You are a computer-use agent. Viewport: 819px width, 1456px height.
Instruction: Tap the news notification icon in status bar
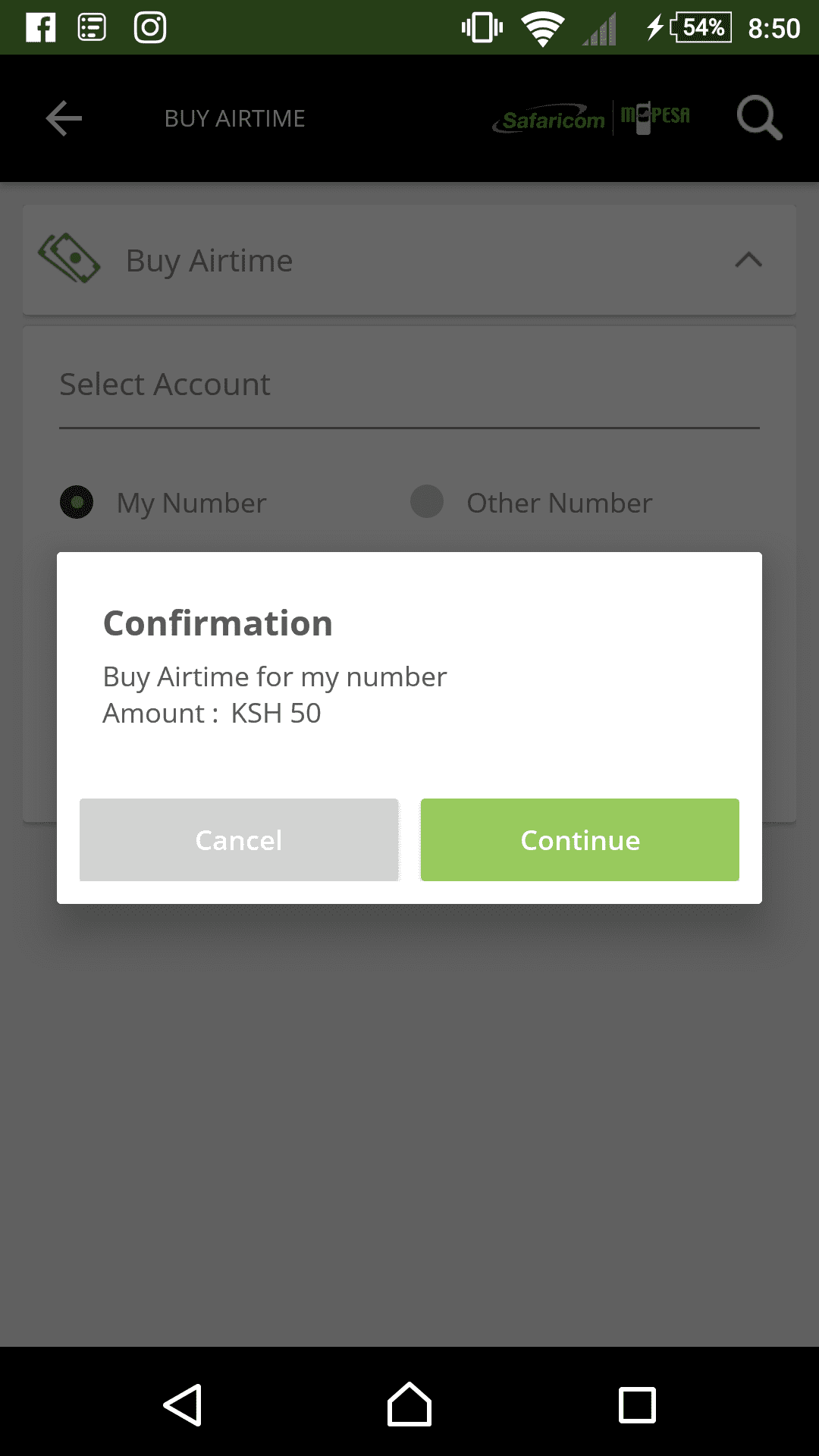click(92, 28)
